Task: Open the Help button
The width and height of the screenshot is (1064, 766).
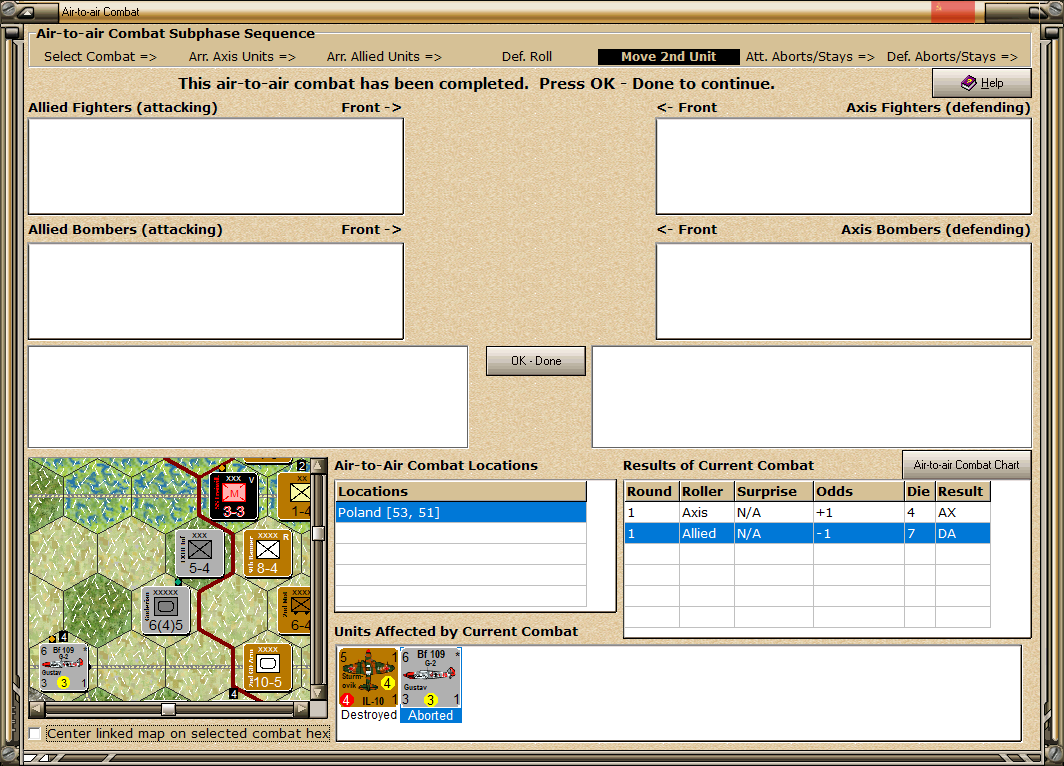Action: pos(981,83)
